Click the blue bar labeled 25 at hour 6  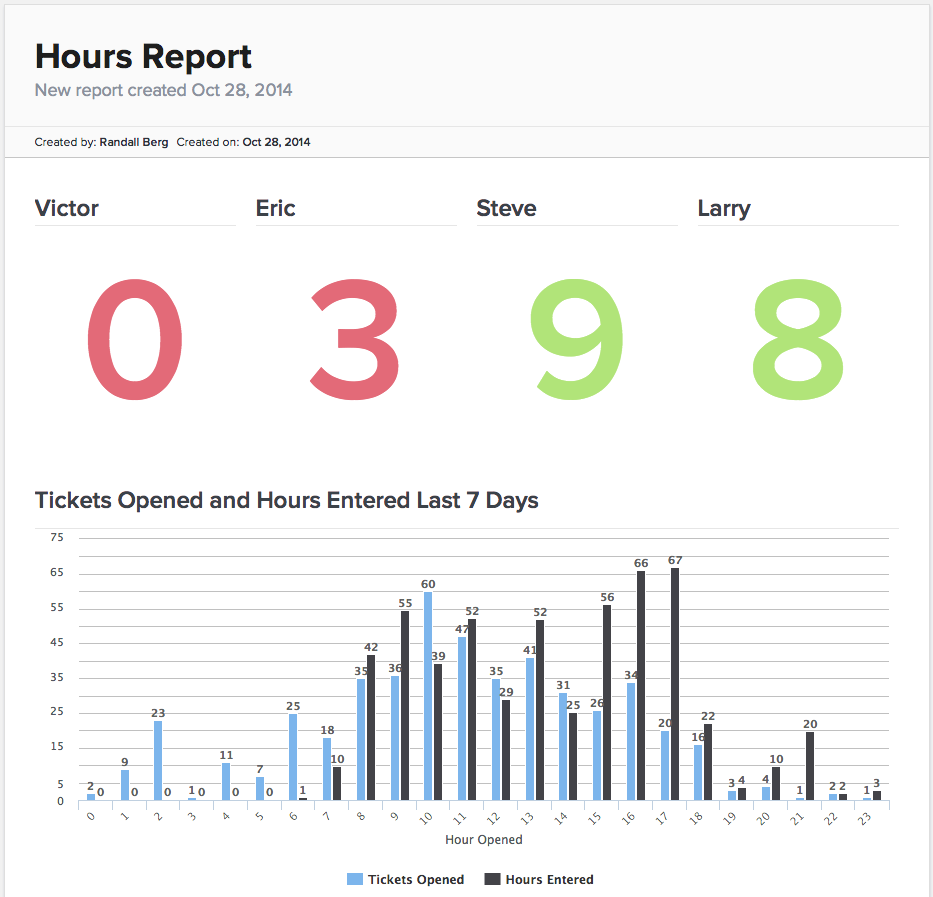(x=293, y=757)
